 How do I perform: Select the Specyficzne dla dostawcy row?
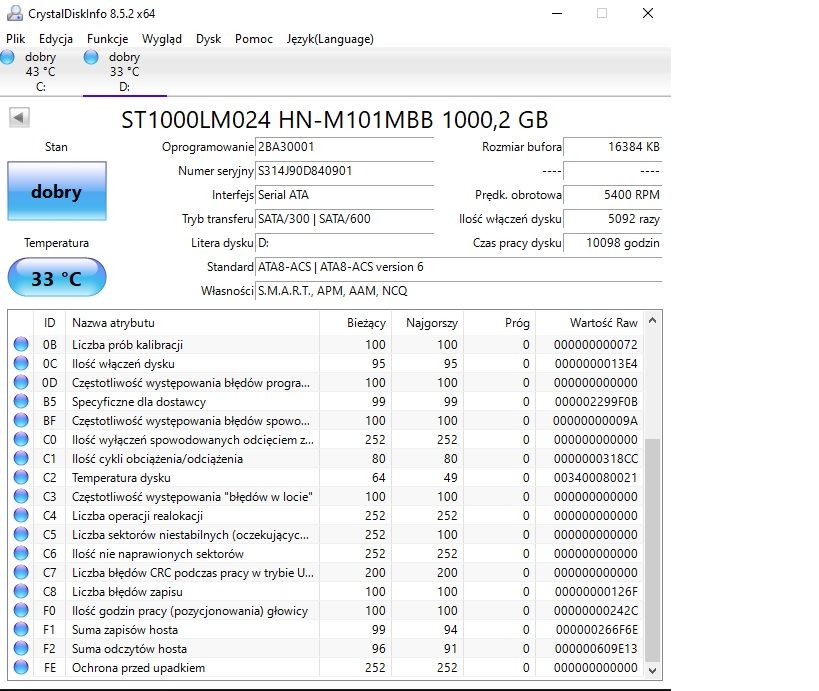tap(326, 402)
